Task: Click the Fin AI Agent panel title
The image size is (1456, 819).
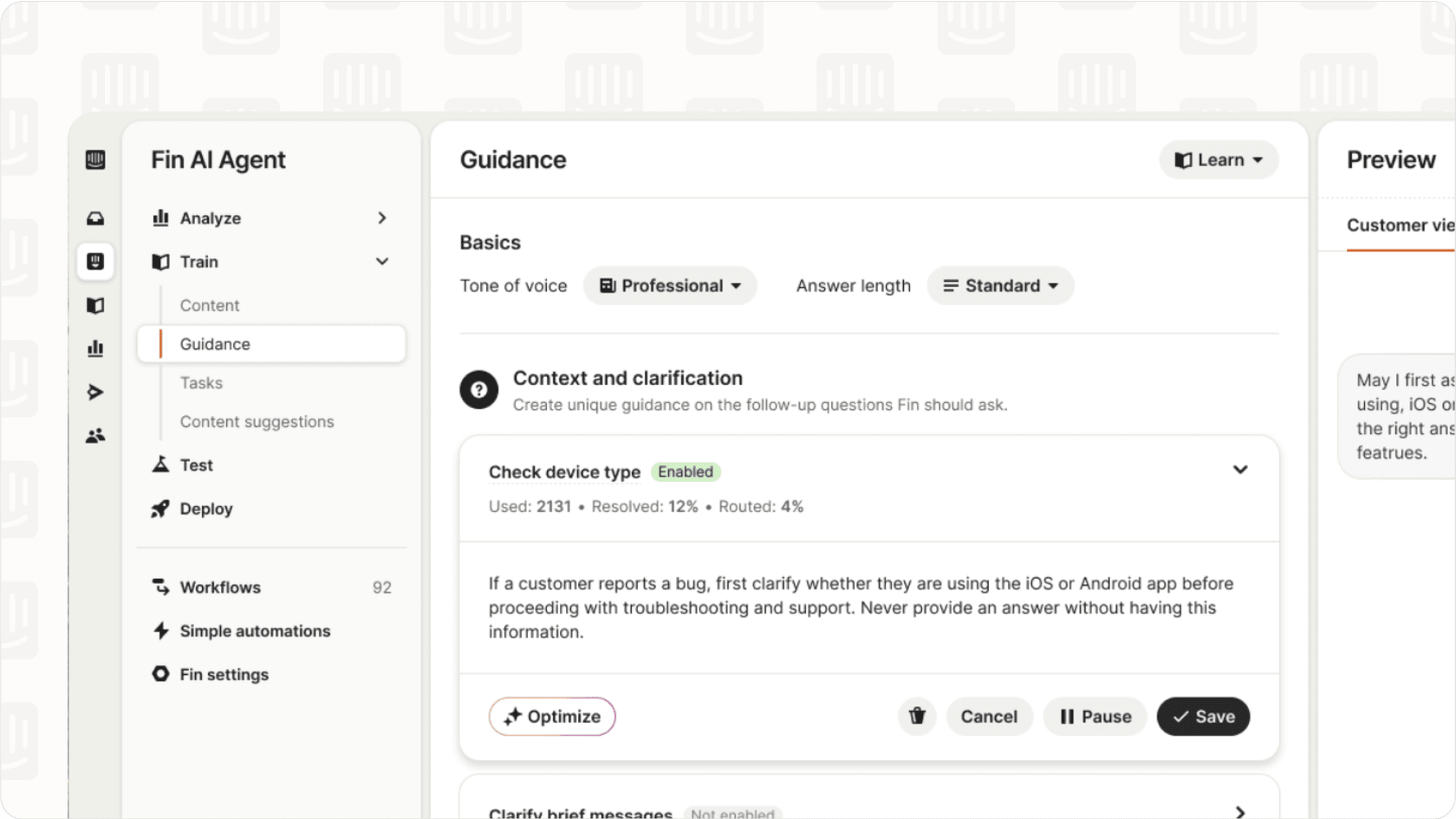Action: tap(218, 160)
